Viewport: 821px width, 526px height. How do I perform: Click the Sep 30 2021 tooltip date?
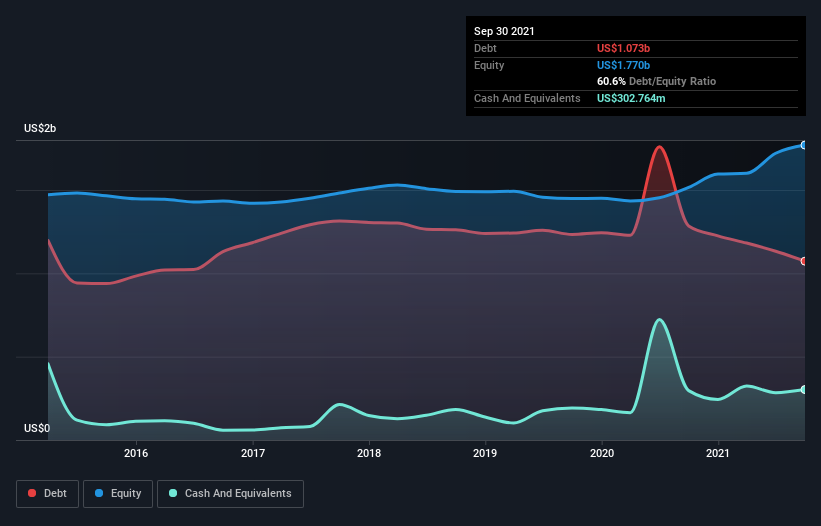point(504,31)
